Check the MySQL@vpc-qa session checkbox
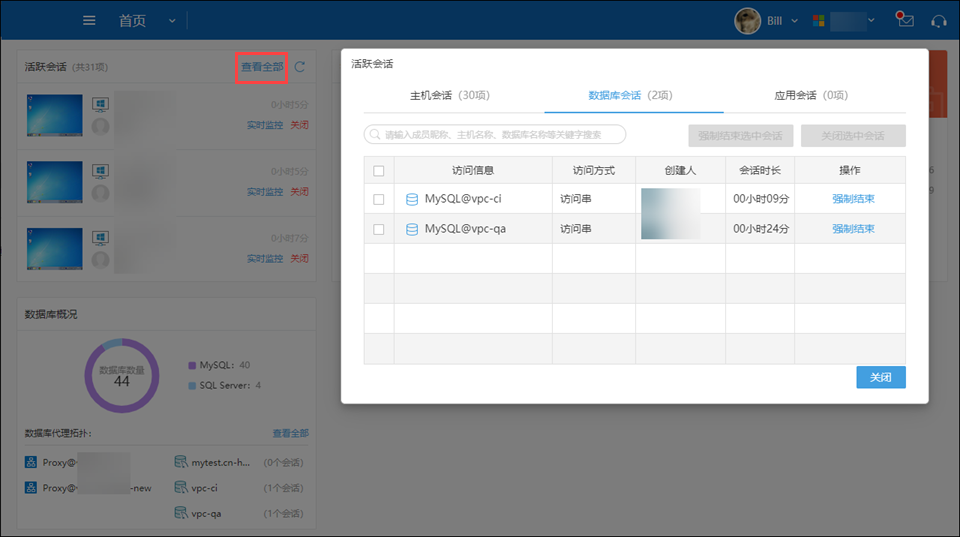The image size is (960, 537). pos(378,229)
